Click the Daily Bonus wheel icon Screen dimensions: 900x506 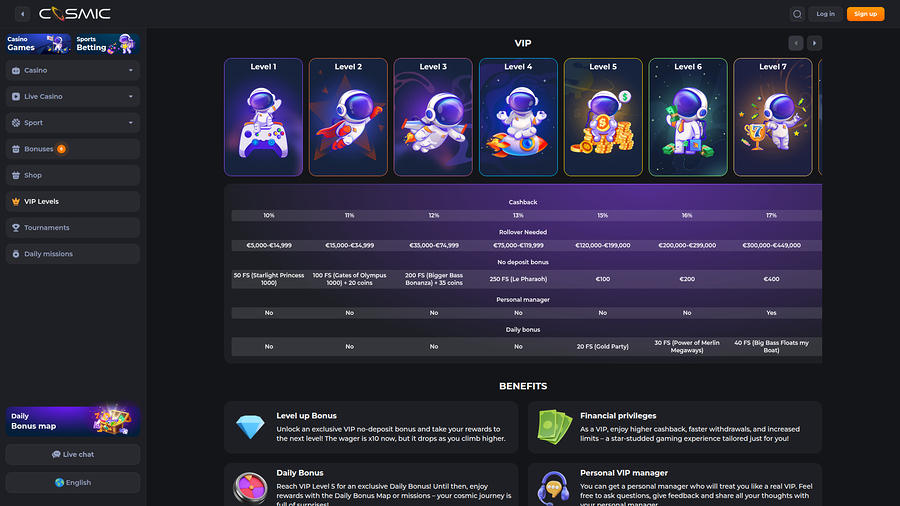250,489
